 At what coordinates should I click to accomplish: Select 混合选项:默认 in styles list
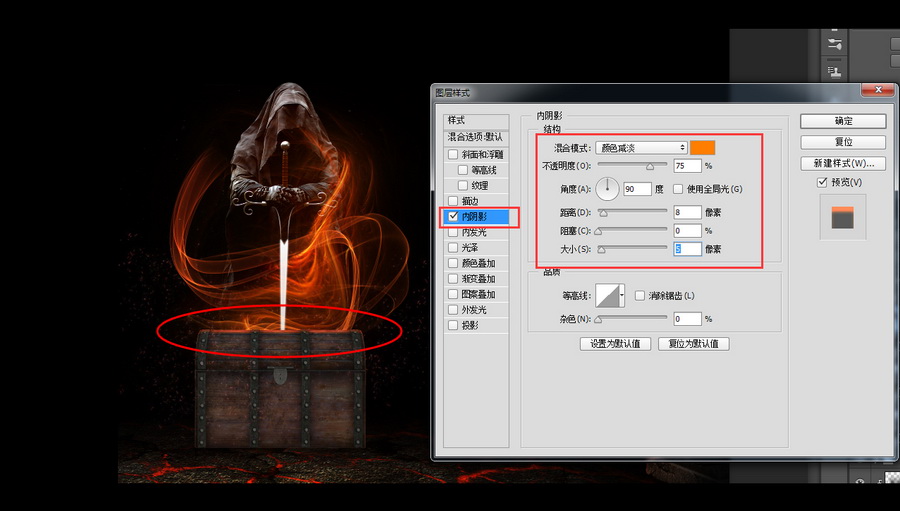(x=476, y=136)
